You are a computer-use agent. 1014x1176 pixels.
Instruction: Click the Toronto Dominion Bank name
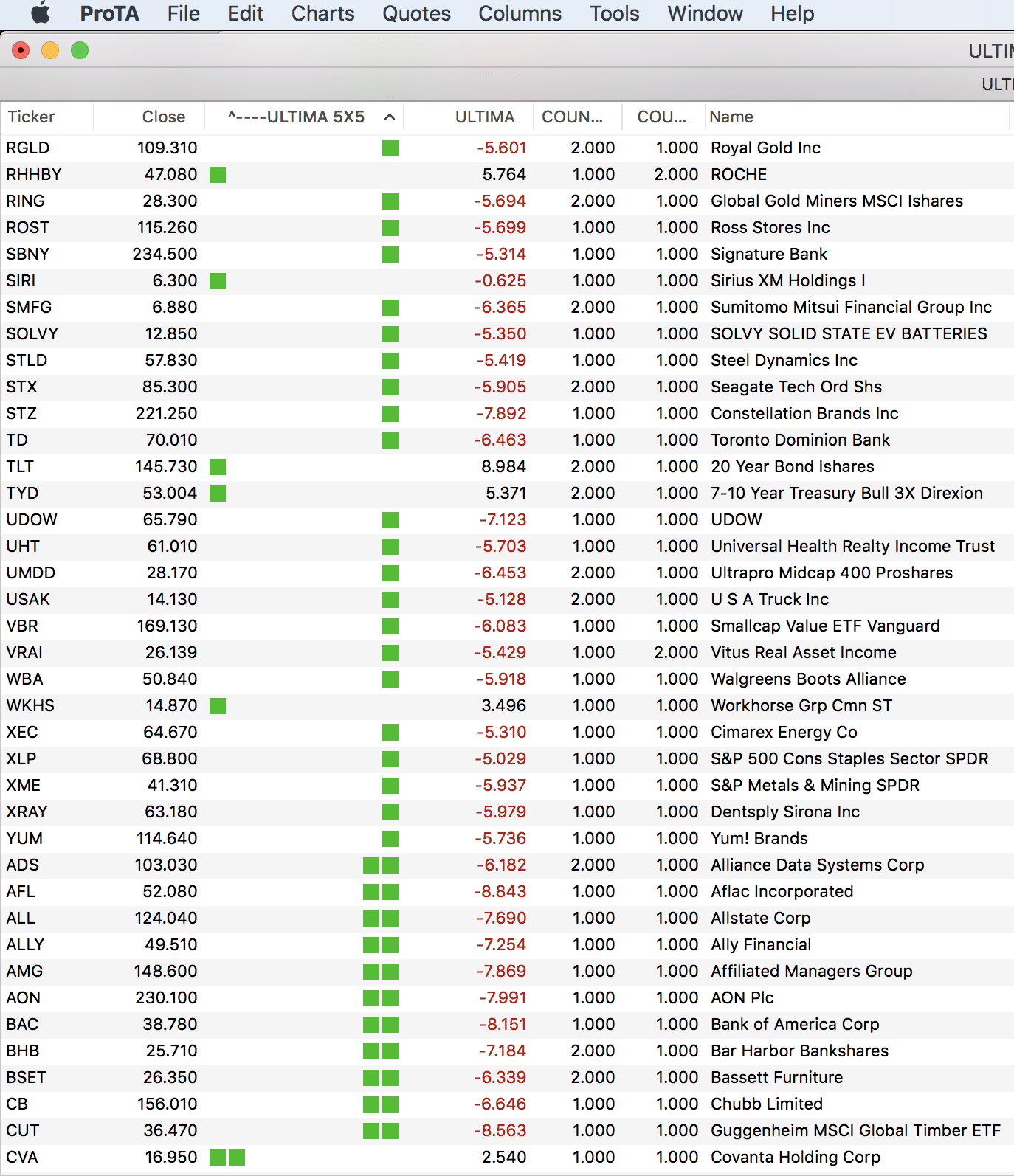pyautogui.click(x=800, y=440)
